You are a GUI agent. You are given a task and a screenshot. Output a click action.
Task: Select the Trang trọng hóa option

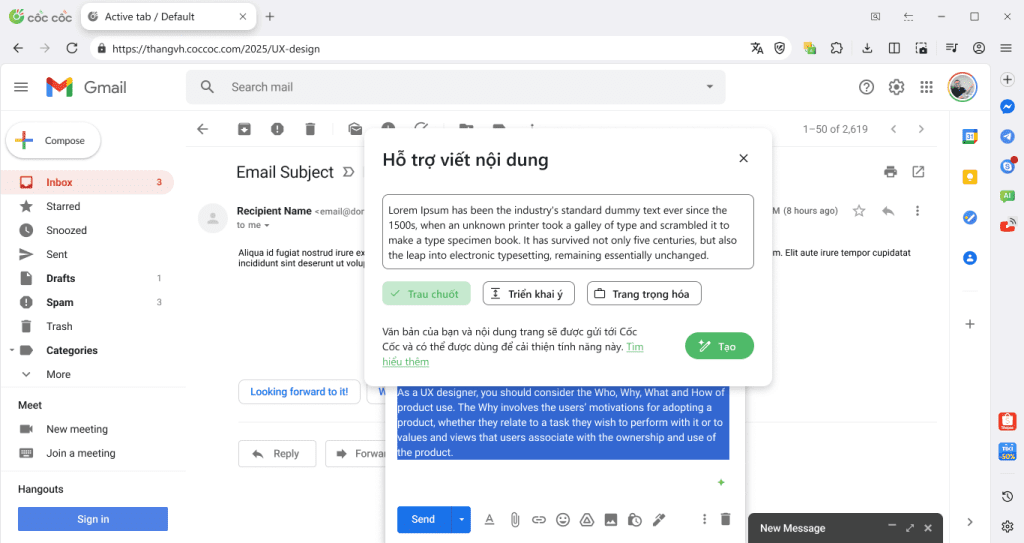(644, 294)
